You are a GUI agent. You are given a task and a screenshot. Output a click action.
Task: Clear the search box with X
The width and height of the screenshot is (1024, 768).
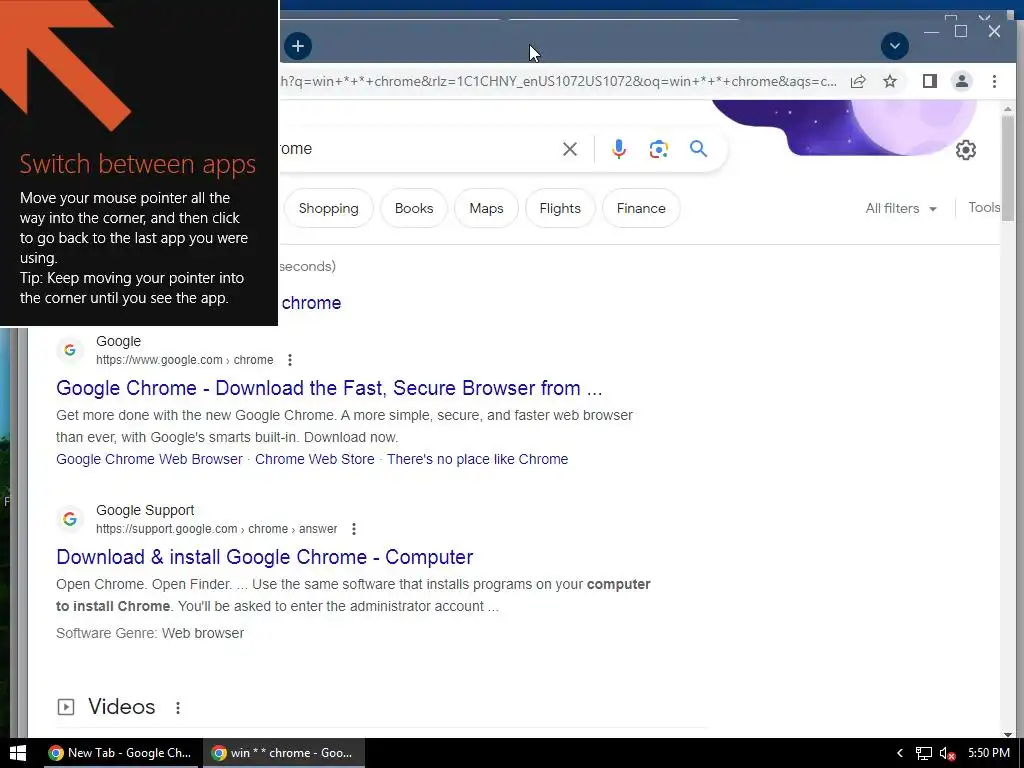[569, 149]
